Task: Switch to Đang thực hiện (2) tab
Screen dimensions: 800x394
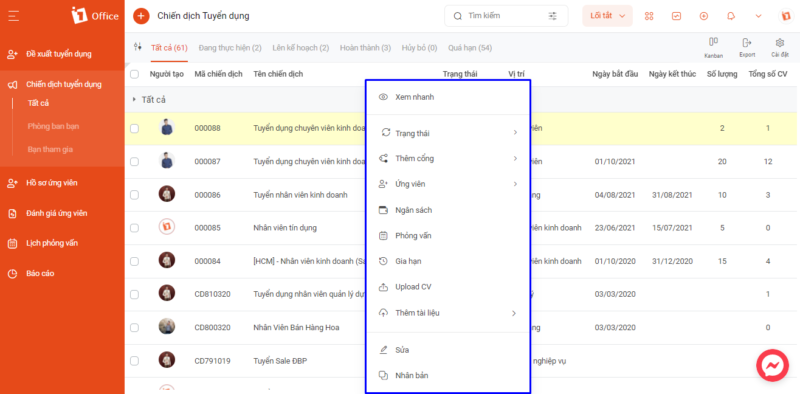Action: [x=230, y=48]
